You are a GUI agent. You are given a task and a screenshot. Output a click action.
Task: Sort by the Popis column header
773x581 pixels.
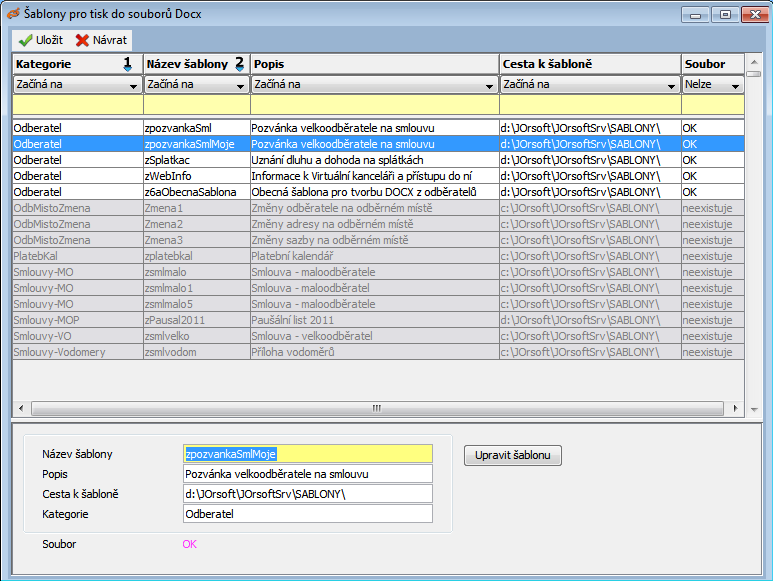(374, 64)
